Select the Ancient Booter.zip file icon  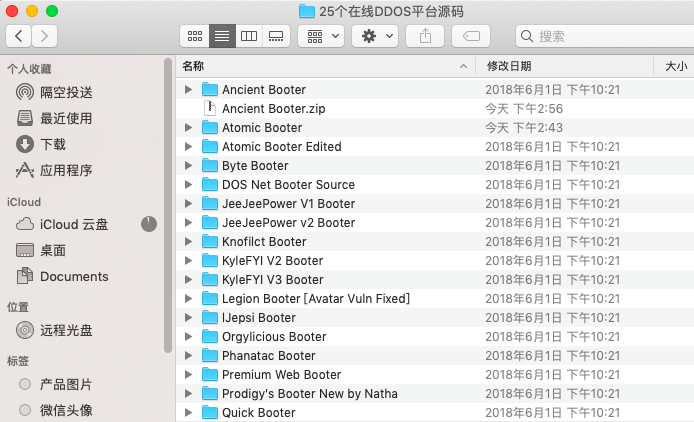click(x=210, y=108)
